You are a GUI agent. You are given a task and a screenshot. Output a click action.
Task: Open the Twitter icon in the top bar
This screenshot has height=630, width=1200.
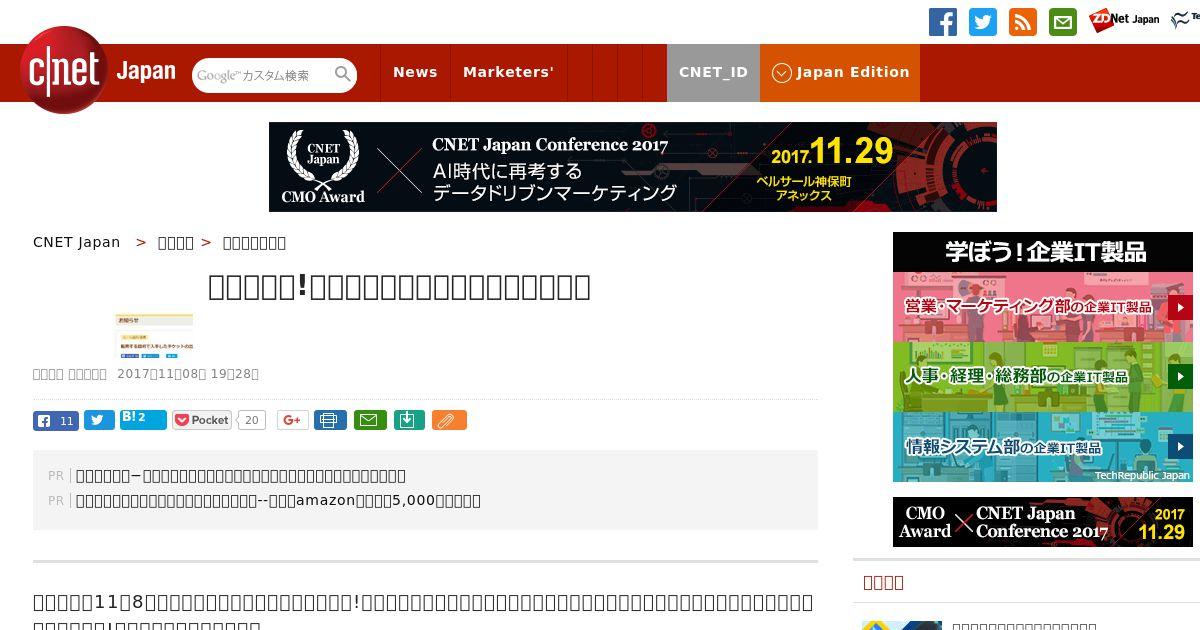[983, 22]
